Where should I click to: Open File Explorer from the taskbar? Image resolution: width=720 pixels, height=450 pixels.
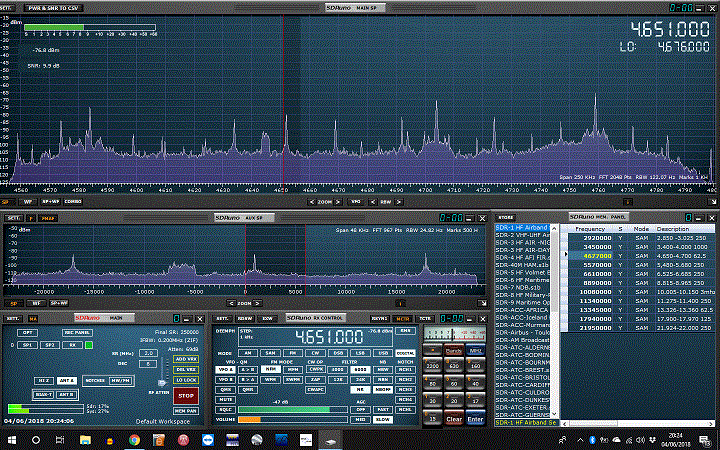coord(85,440)
